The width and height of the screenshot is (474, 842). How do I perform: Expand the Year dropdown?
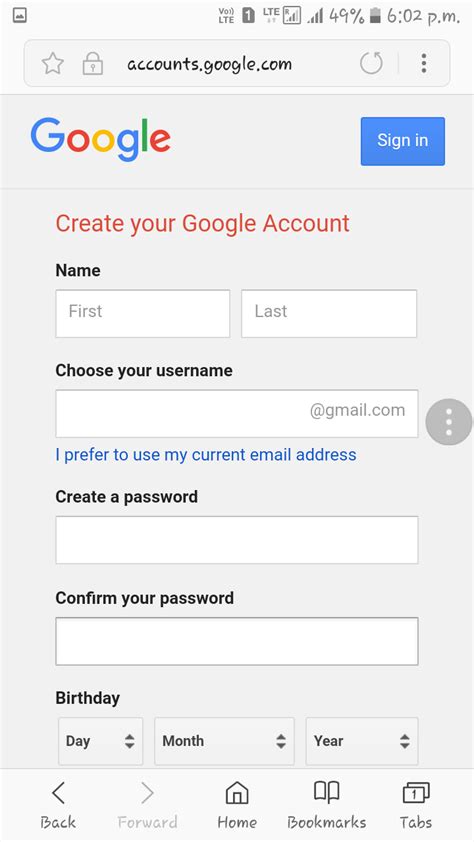point(362,741)
